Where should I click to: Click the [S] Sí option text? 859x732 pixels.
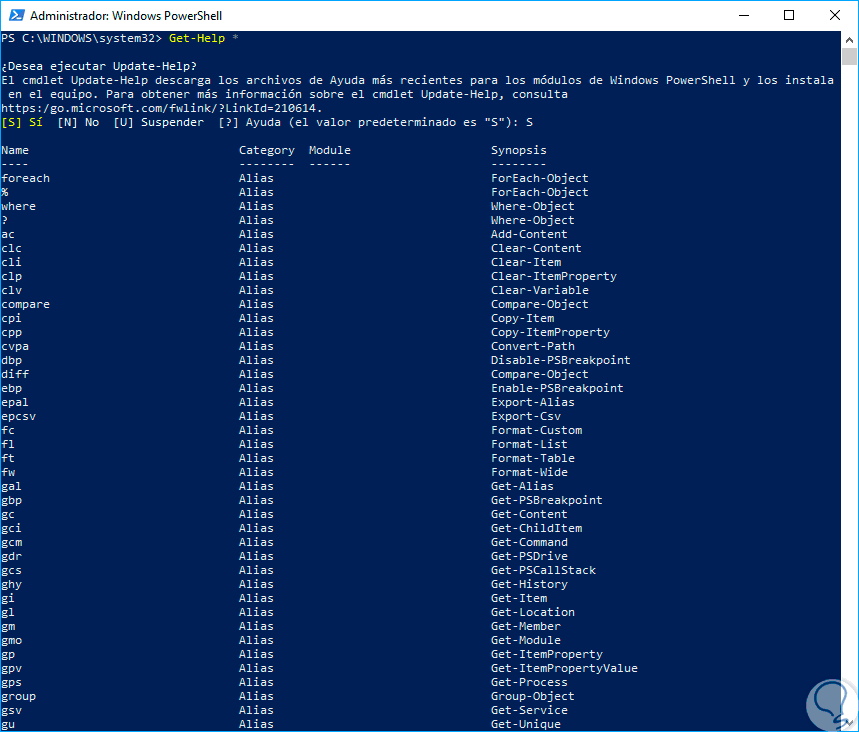pos(22,122)
